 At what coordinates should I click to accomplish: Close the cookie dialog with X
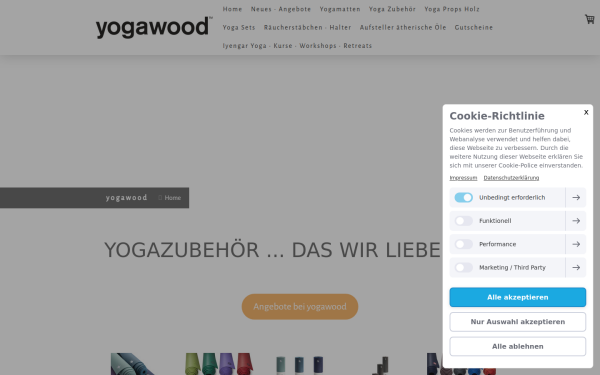[586, 112]
